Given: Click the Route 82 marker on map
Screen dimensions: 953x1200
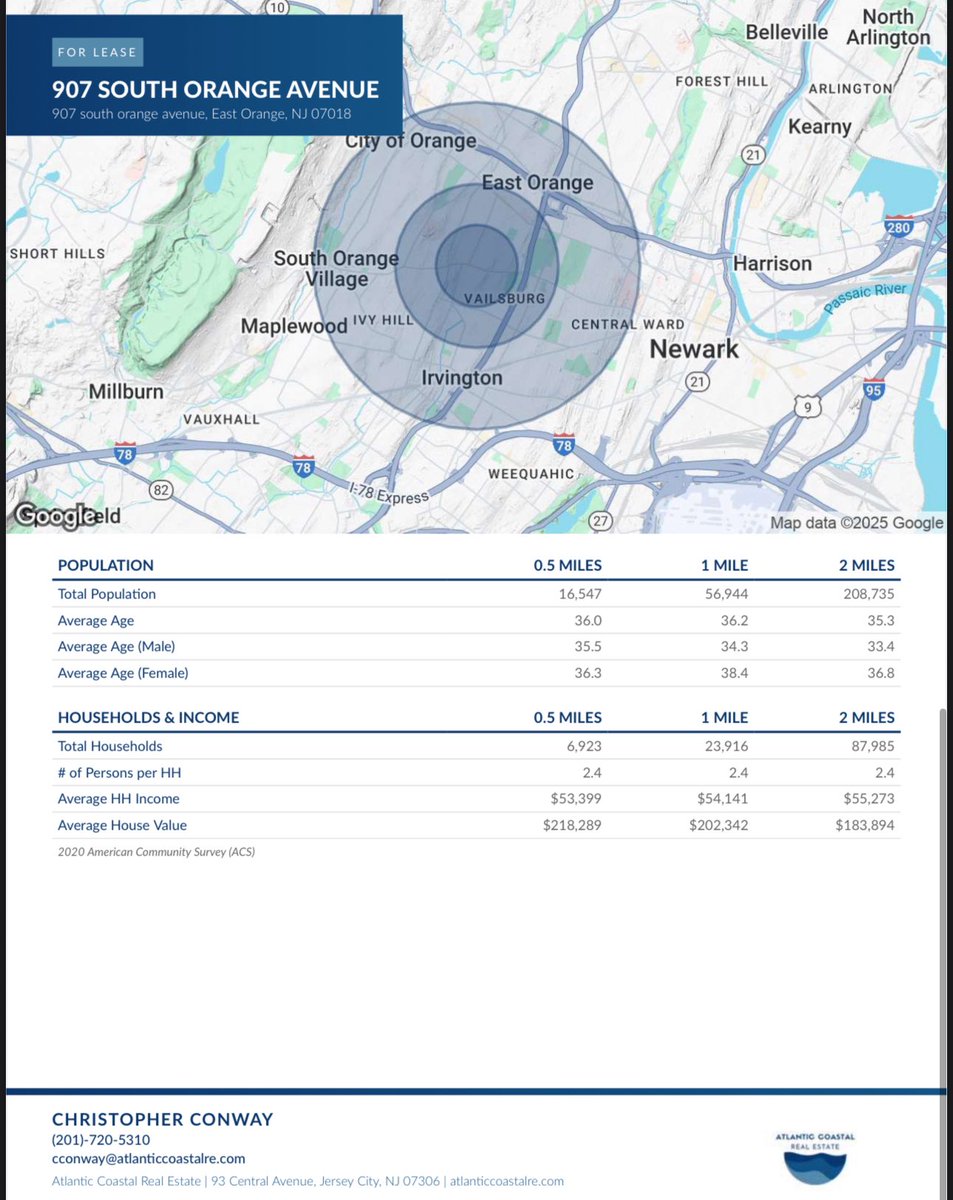Looking at the screenshot, I should coord(160,489).
